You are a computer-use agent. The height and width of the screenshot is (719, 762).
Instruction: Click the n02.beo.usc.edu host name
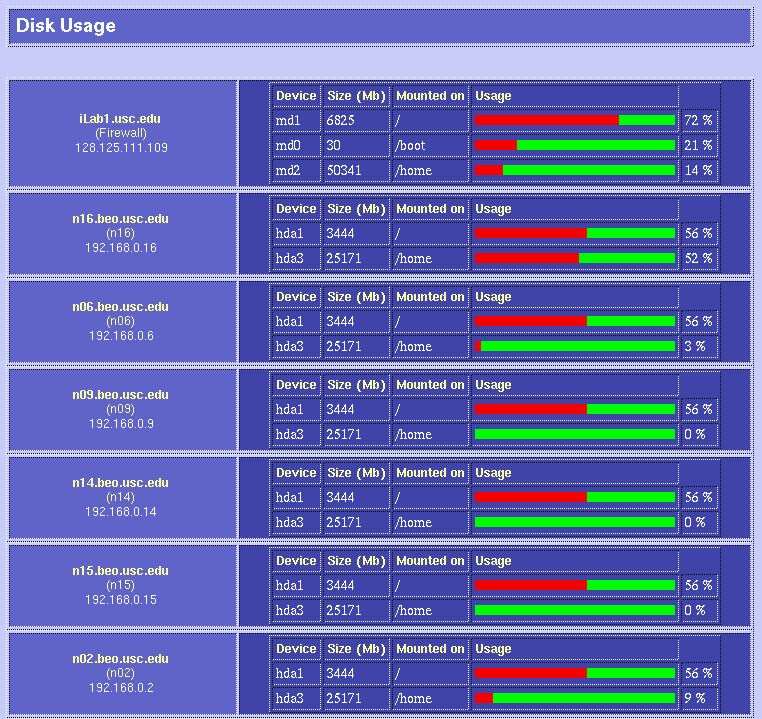point(120,659)
